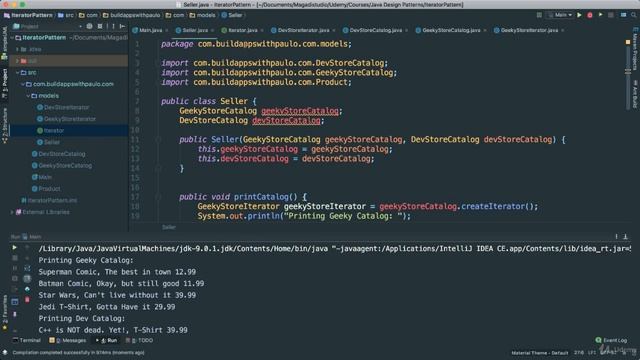Click the build icon left of Main configuration
This screenshot has height=360, width=640.
point(539,15)
